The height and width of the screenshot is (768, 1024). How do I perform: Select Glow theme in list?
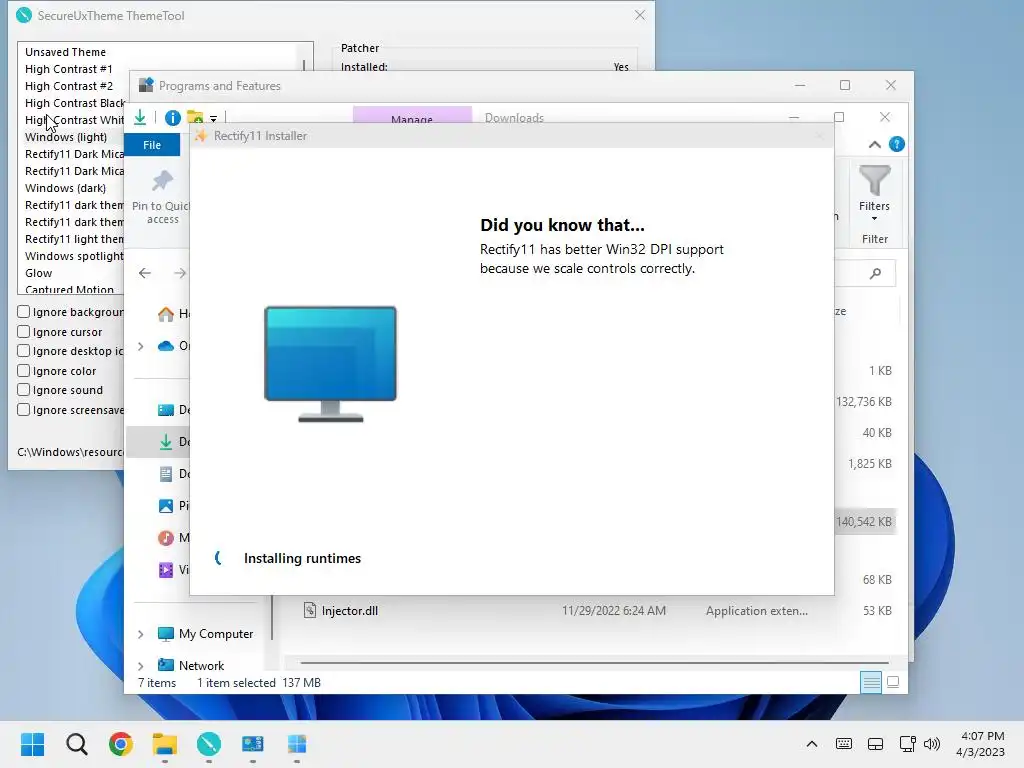click(39, 272)
